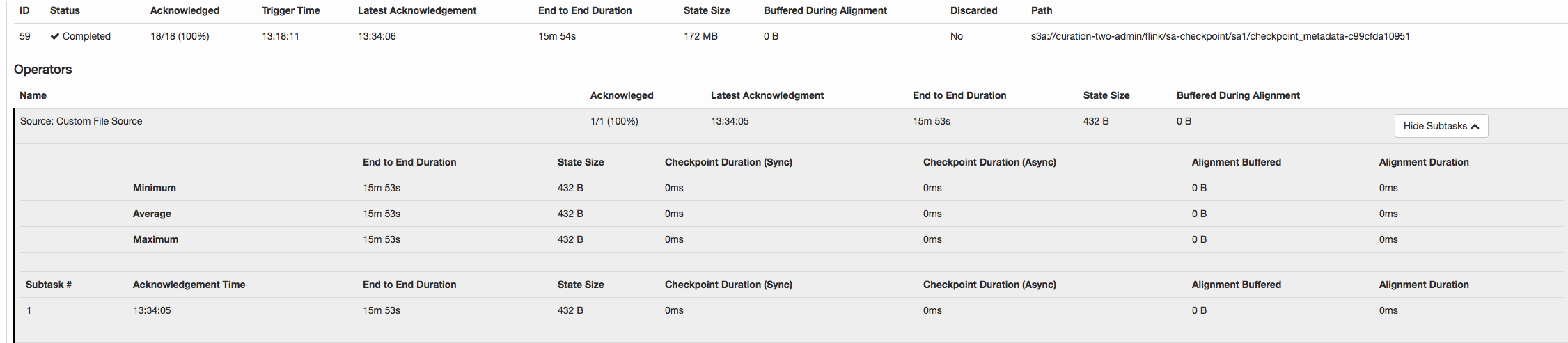Click the ID column header
This screenshot has width=1568, height=343.
24,10
